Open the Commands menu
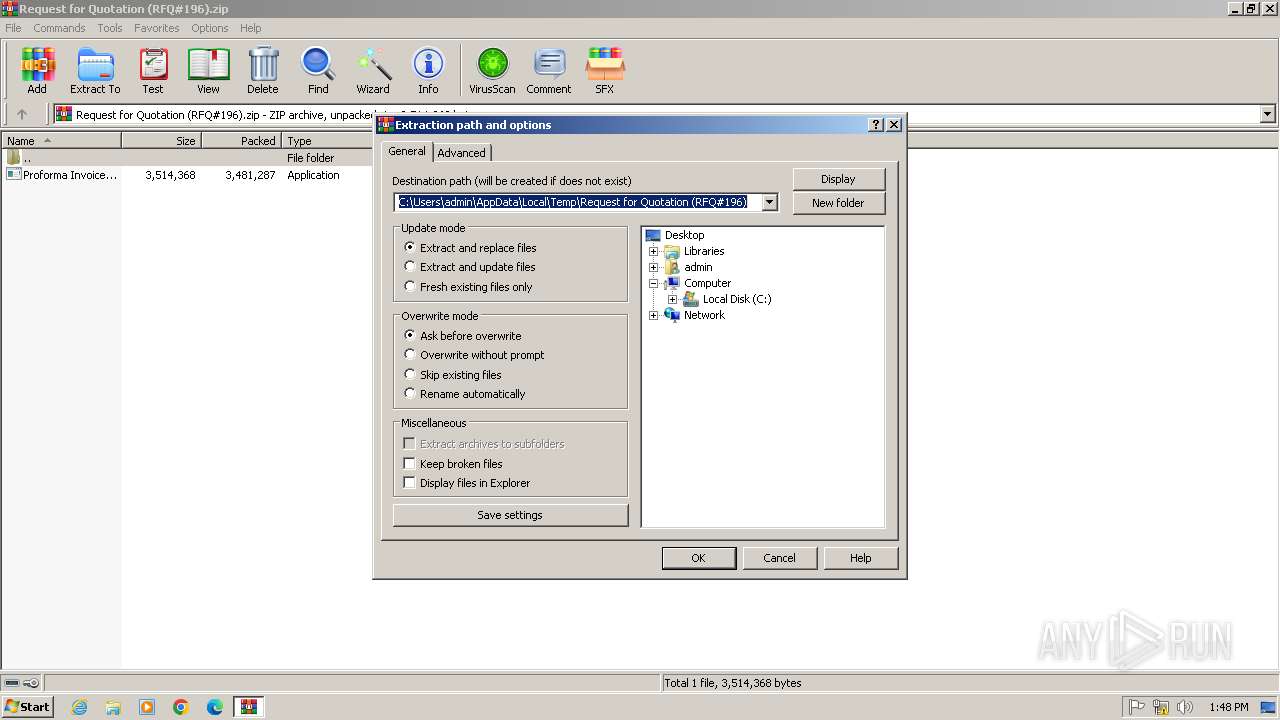Image resolution: width=1280 pixels, height=720 pixels. (x=59, y=28)
